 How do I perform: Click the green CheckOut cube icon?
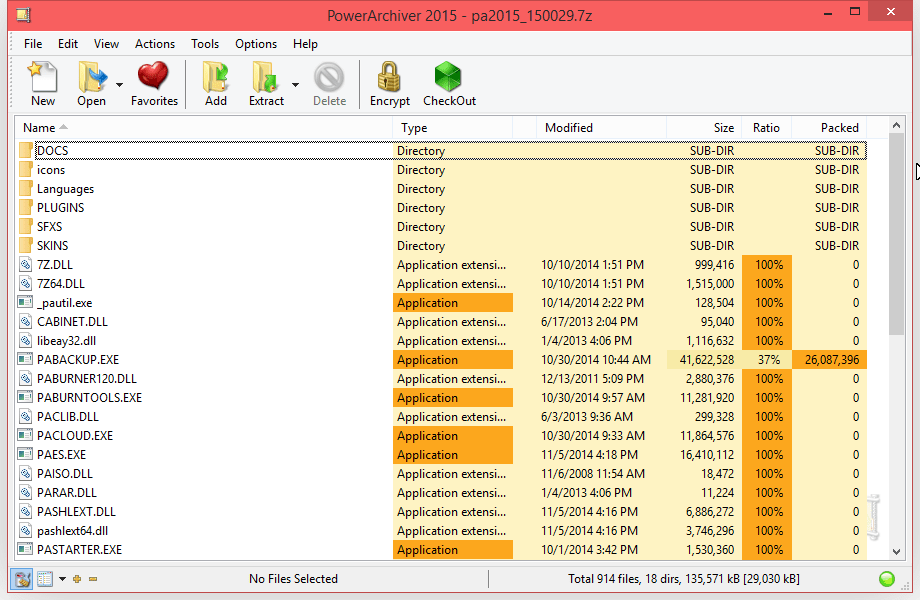[x=449, y=77]
